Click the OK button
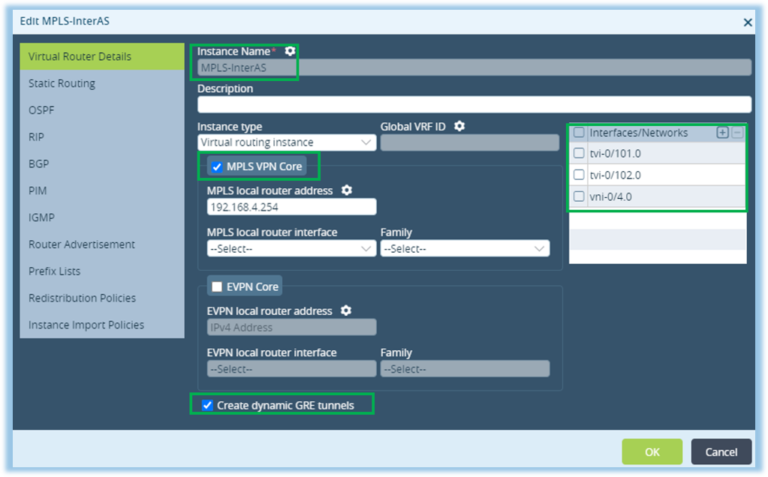 [652, 452]
